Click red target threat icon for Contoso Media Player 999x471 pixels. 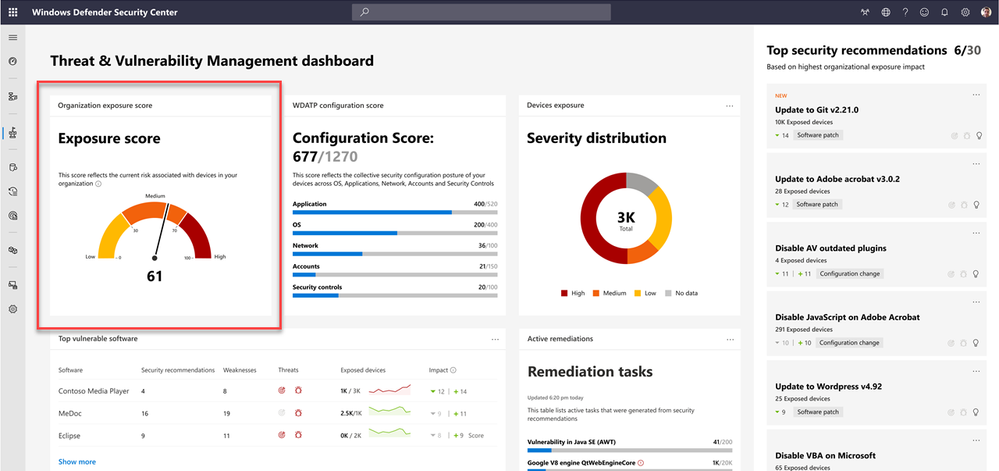coord(282,391)
